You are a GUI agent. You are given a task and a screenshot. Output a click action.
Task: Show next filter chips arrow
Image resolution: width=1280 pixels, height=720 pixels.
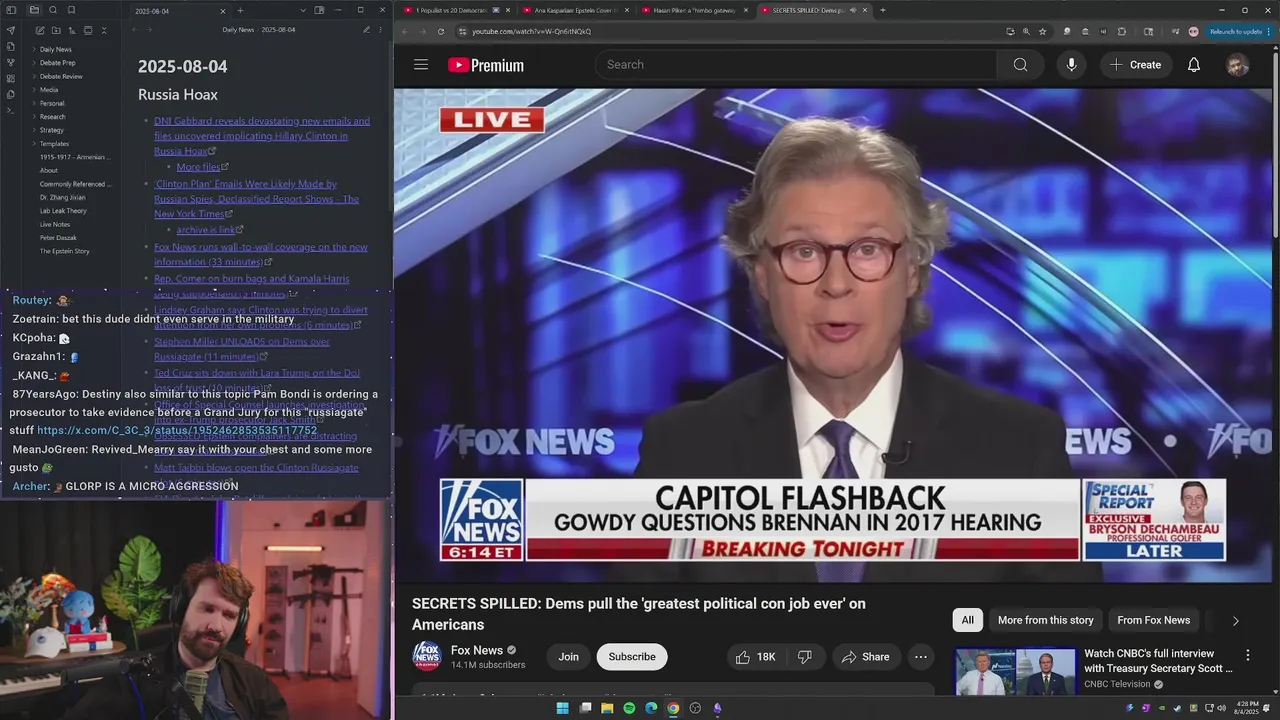click(1235, 620)
